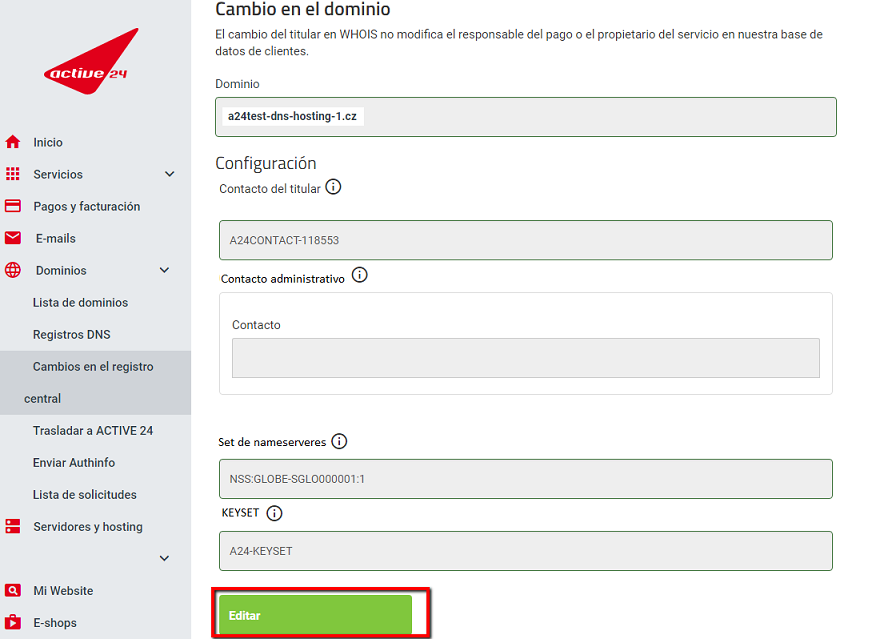
Task: Click the Inicio home icon
Action: coord(13,142)
